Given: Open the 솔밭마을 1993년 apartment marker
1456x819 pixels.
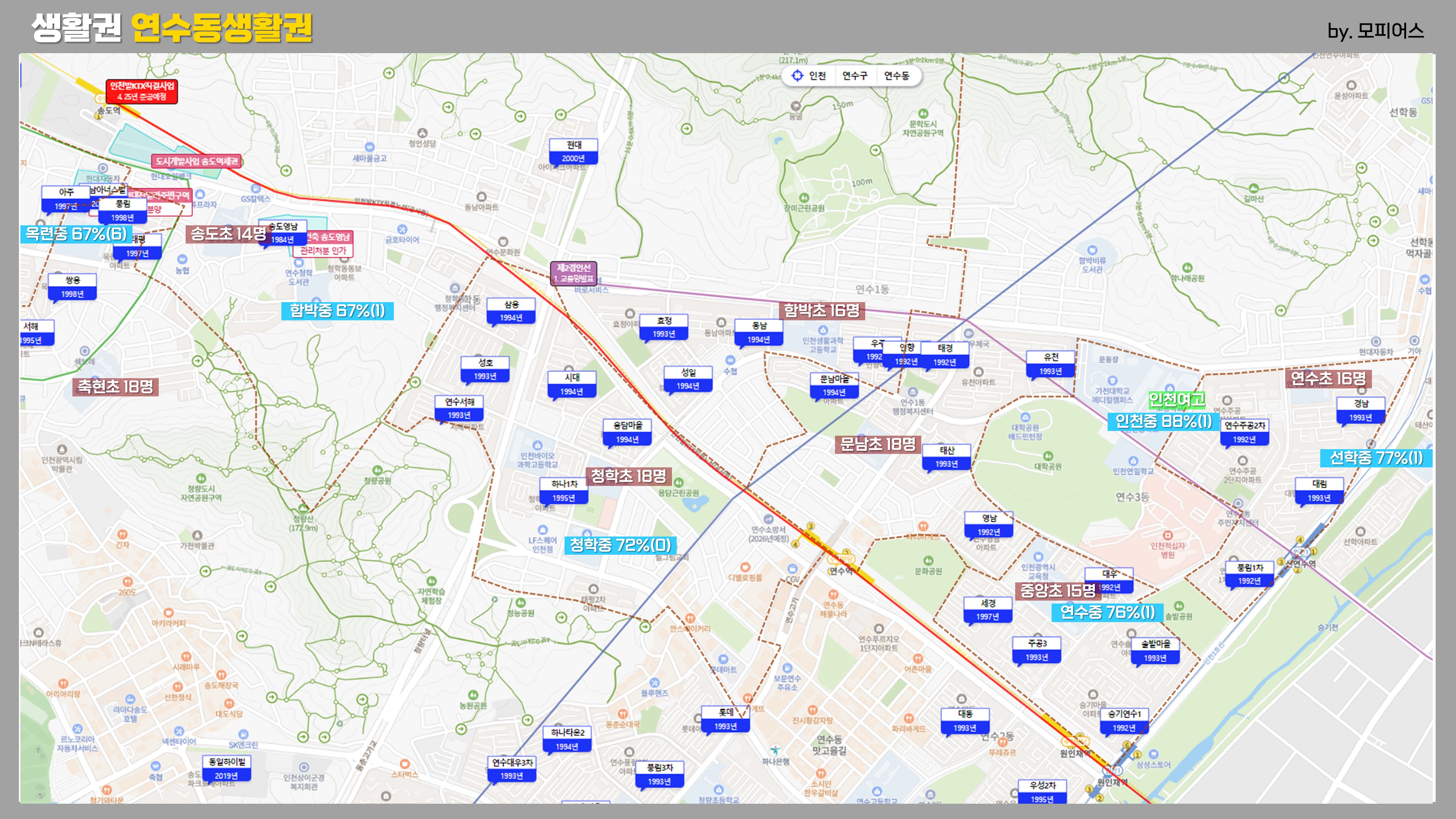Looking at the screenshot, I should click(1155, 650).
